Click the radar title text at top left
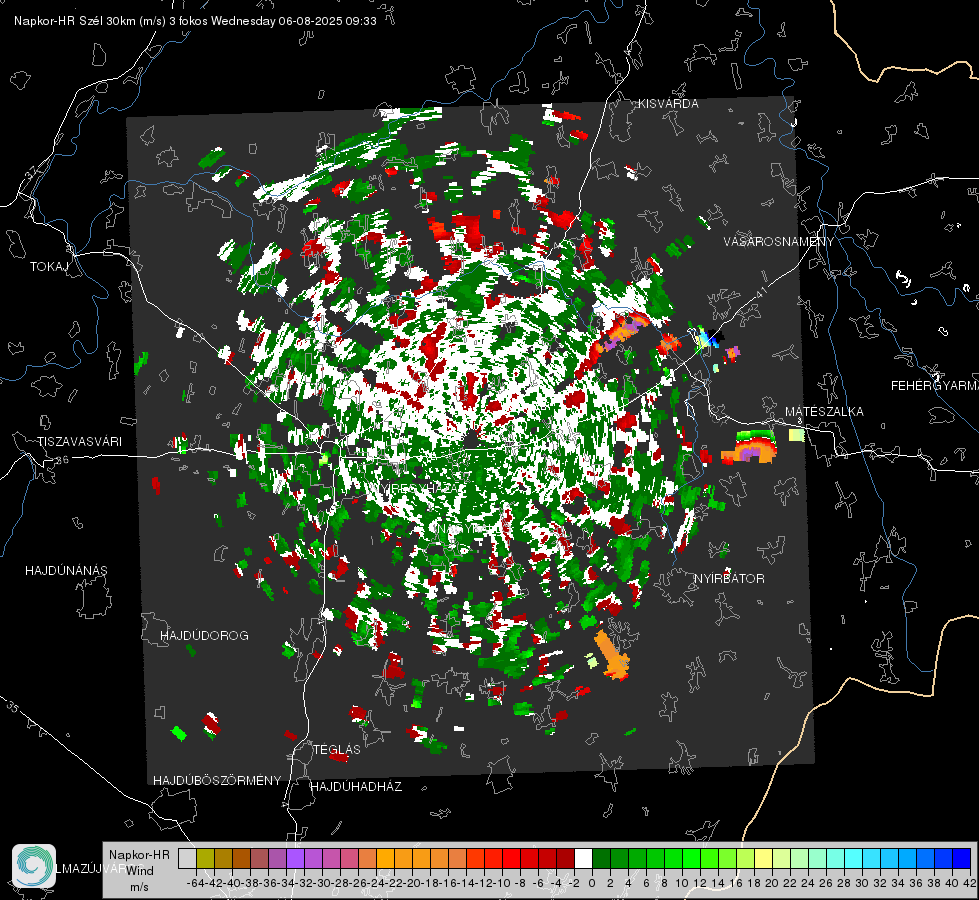 point(195,21)
